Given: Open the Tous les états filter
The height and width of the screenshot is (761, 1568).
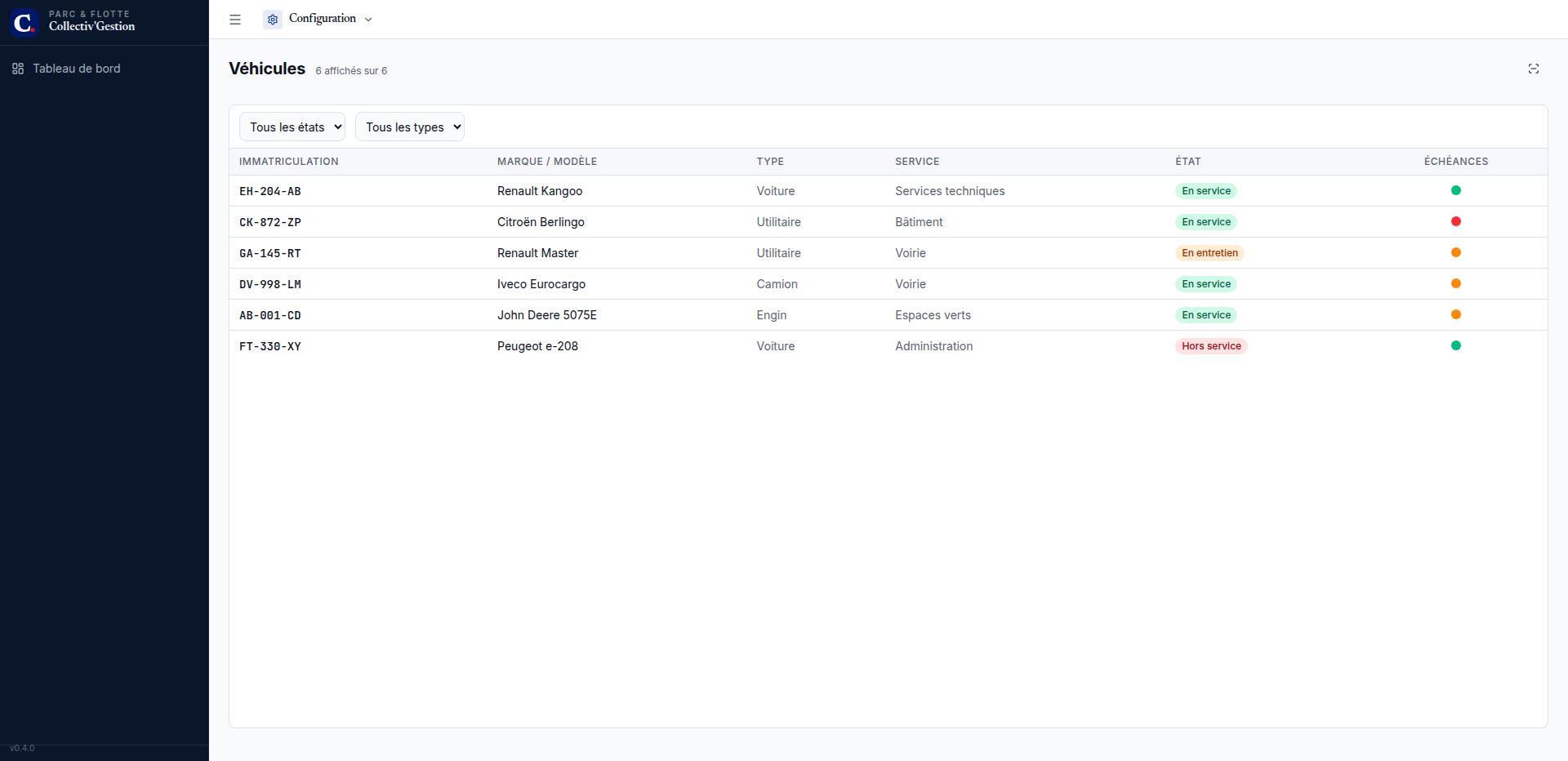Looking at the screenshot, I should tap(292, 127).
